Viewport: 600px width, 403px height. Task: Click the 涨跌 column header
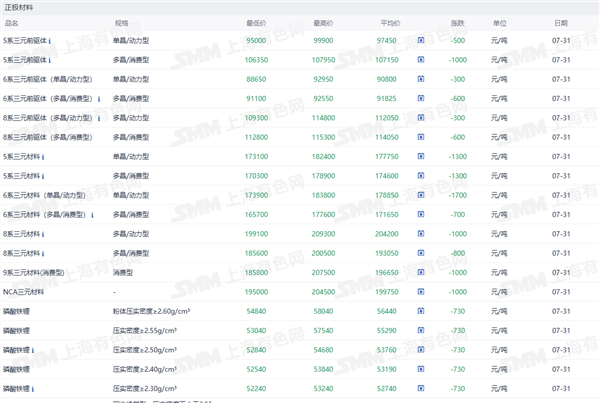tap(458, 23)
